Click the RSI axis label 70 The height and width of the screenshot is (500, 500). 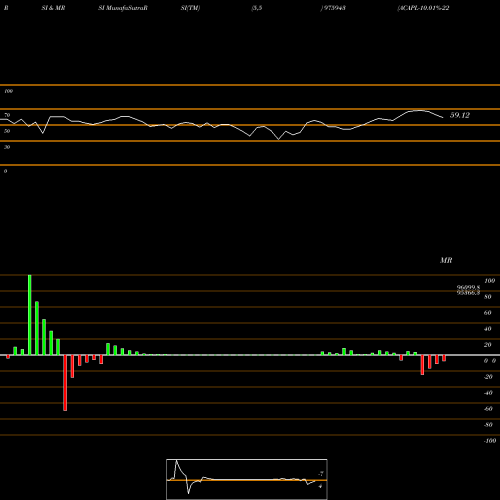pos(7,115)
